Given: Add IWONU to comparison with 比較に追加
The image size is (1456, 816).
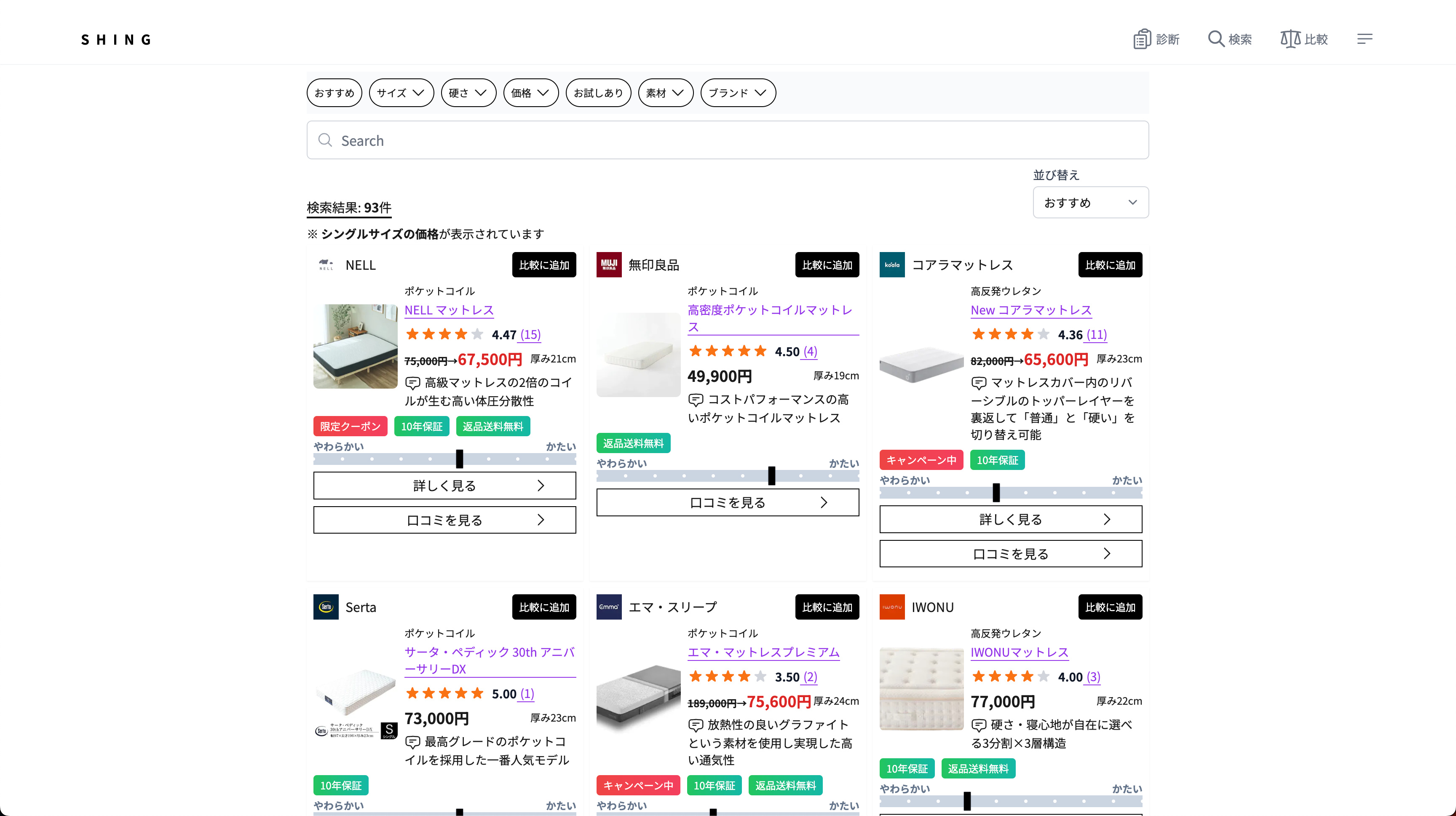Looking at the screenshot, I should tap(1110, 607).
